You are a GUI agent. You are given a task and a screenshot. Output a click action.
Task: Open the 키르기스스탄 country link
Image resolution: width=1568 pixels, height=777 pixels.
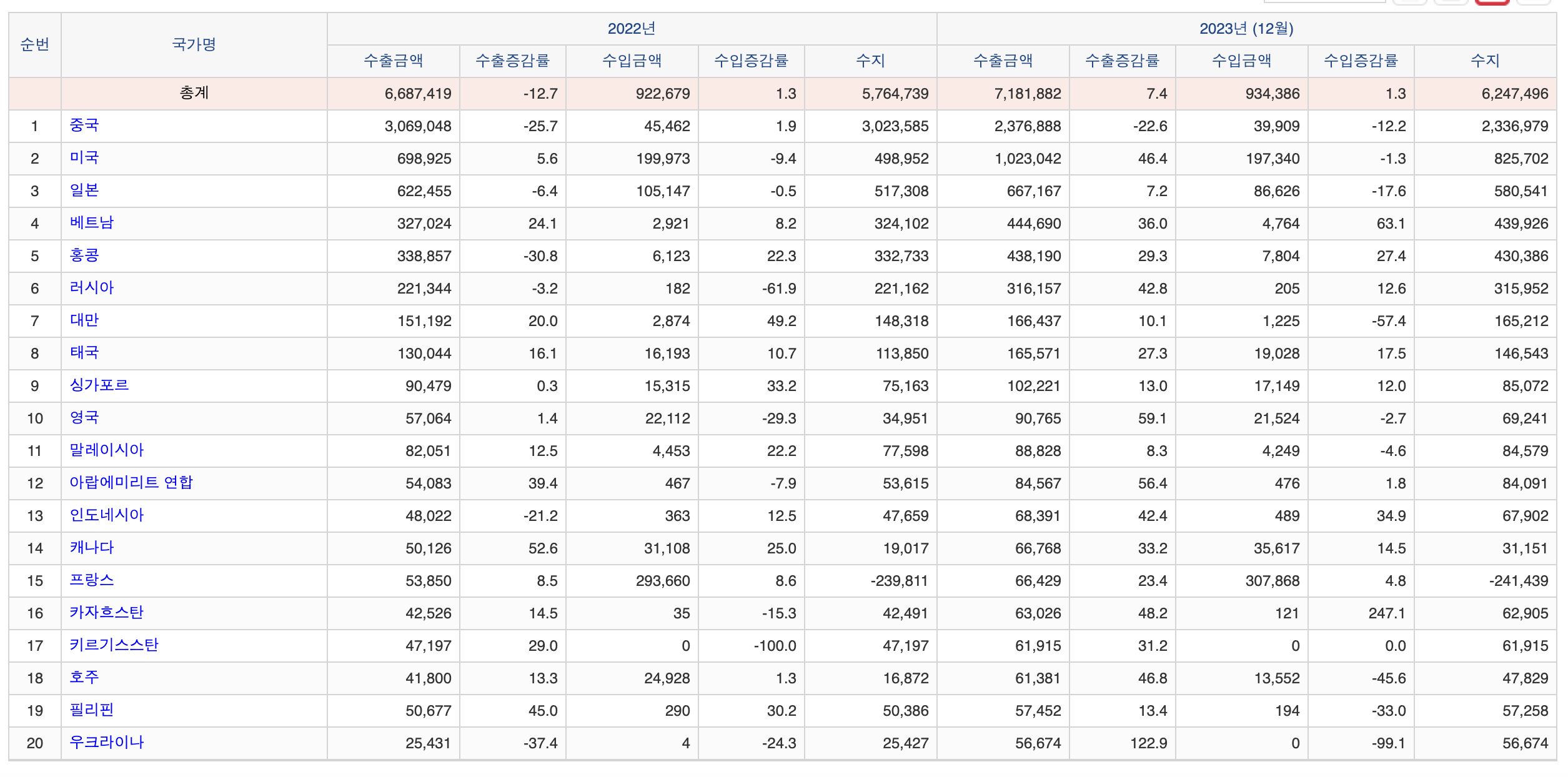point(114,645)
